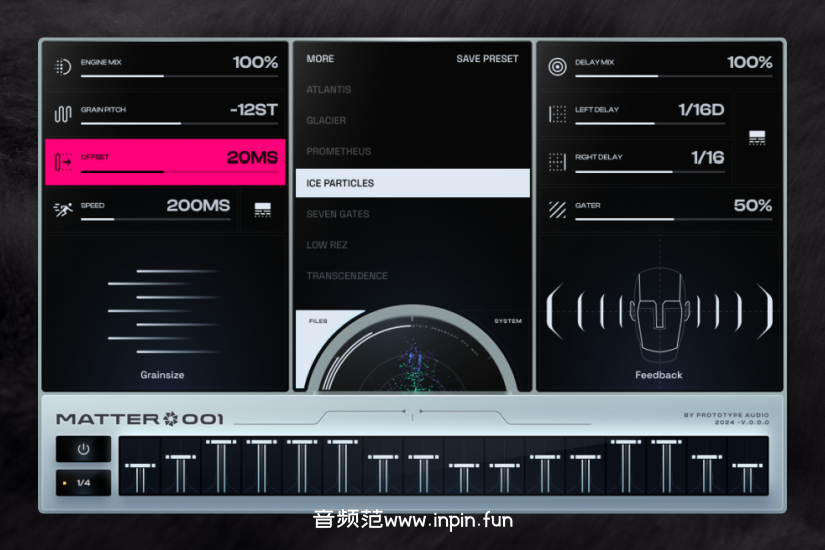The image size is (825, 550).
Task: Click BY PROTOTYPE AUDIO text
Action: (x=726, y=415)
